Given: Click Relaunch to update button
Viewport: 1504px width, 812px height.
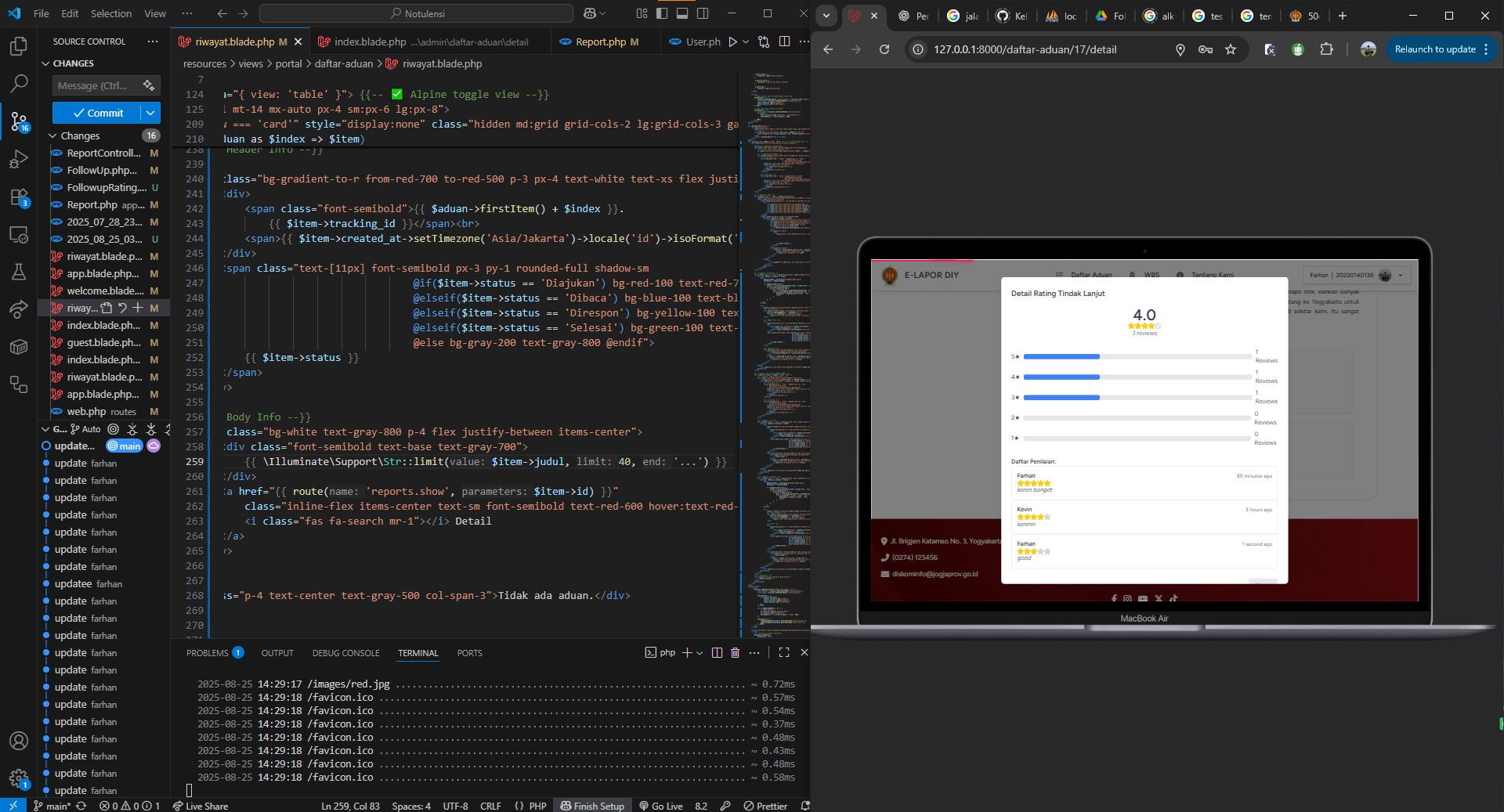Looking at the screenshot, I should click(x=1434, y=49).
